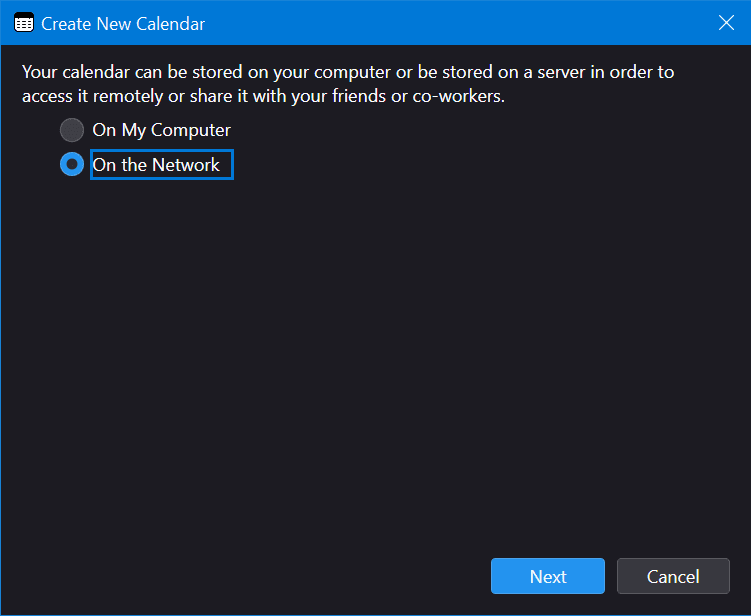Click the focused On the Network label
Image resolution: width=751 pixels, height=616 pixels.
[x=157, y=165]
